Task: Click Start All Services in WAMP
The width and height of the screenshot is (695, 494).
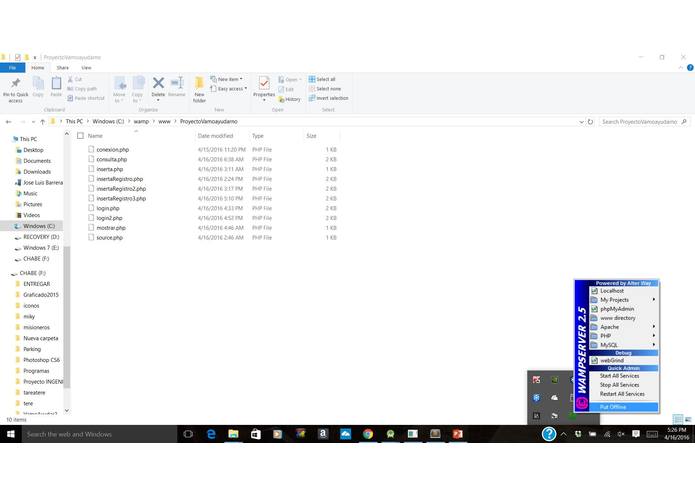Action: point(624,376)
